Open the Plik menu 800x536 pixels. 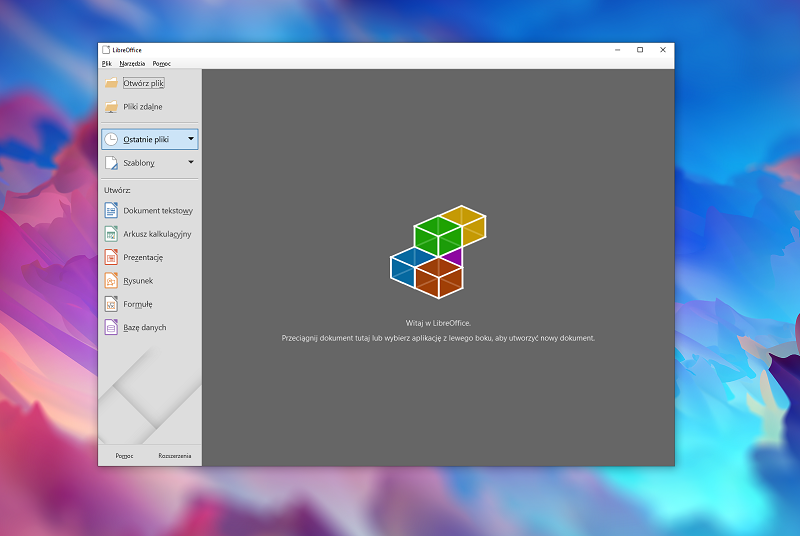click(x=107, y=64)
